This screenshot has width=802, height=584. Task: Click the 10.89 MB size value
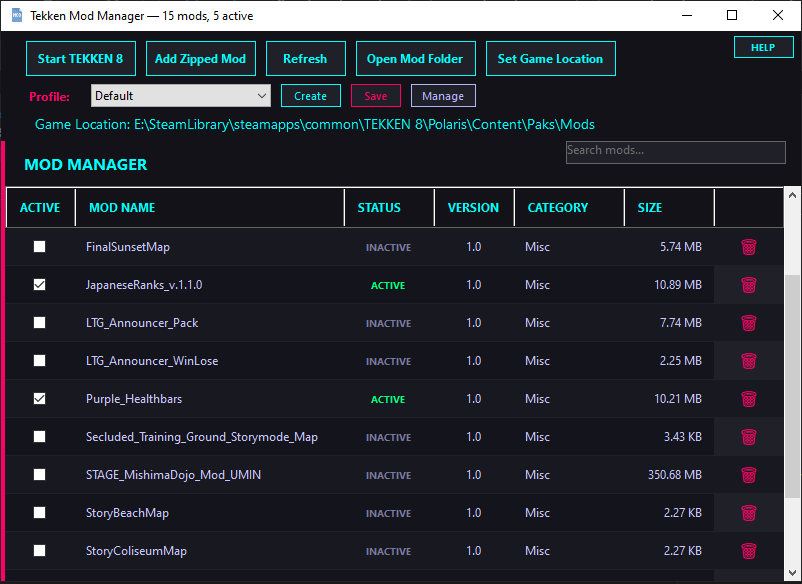point(678,285)
